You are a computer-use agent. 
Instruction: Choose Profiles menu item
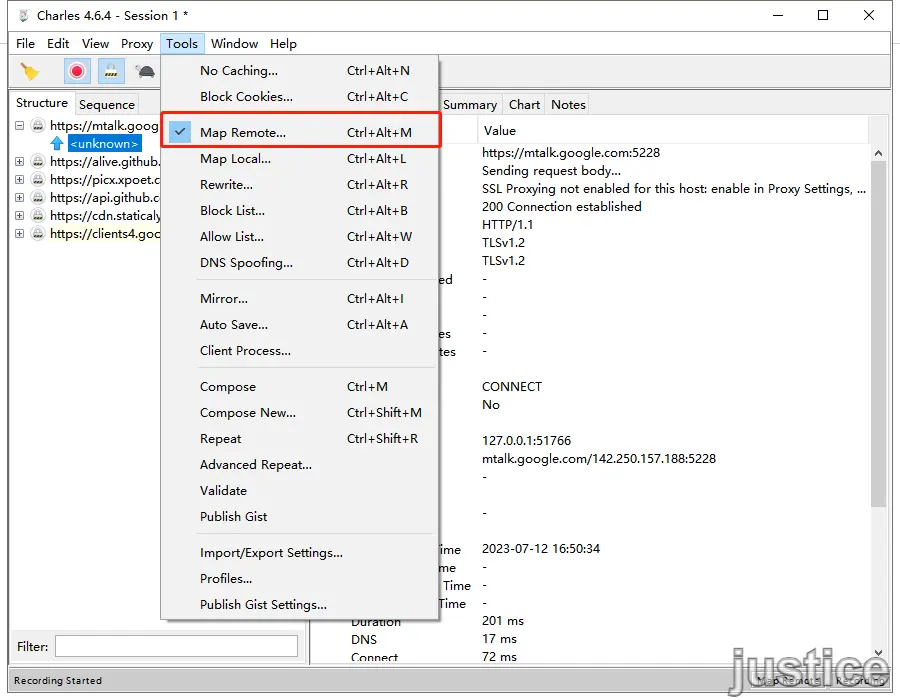[x=301, y=578]
